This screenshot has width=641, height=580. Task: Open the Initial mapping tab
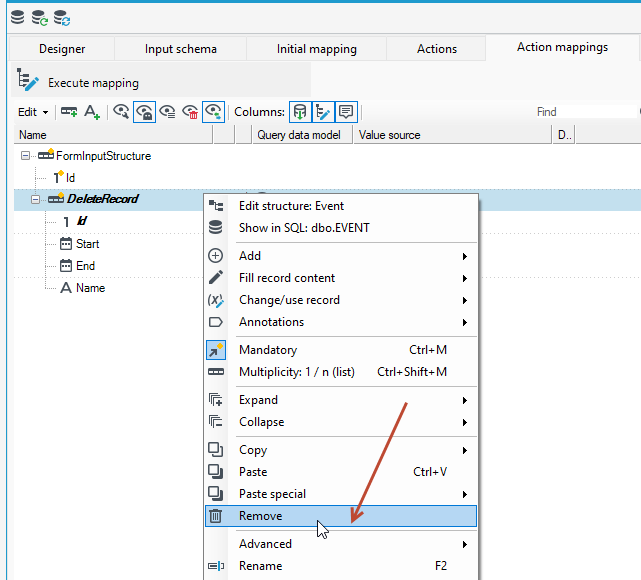316,49
